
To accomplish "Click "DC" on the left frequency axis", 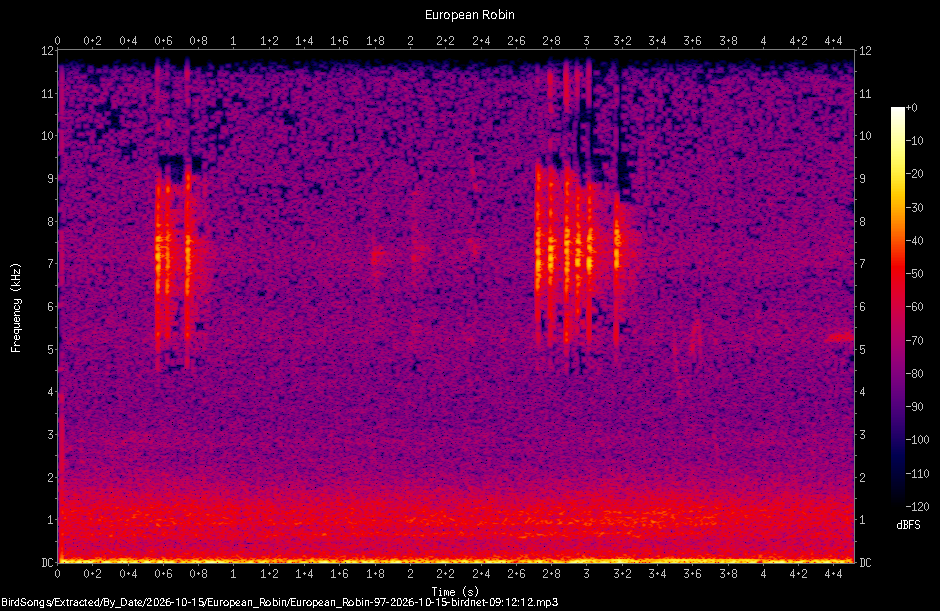I will pyautogui.click(x=47, y=562).
